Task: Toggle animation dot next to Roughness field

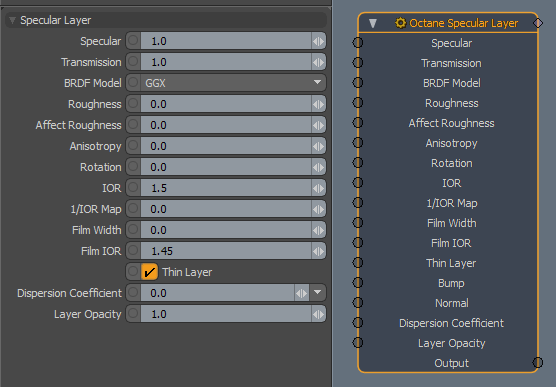Action: 133,104
